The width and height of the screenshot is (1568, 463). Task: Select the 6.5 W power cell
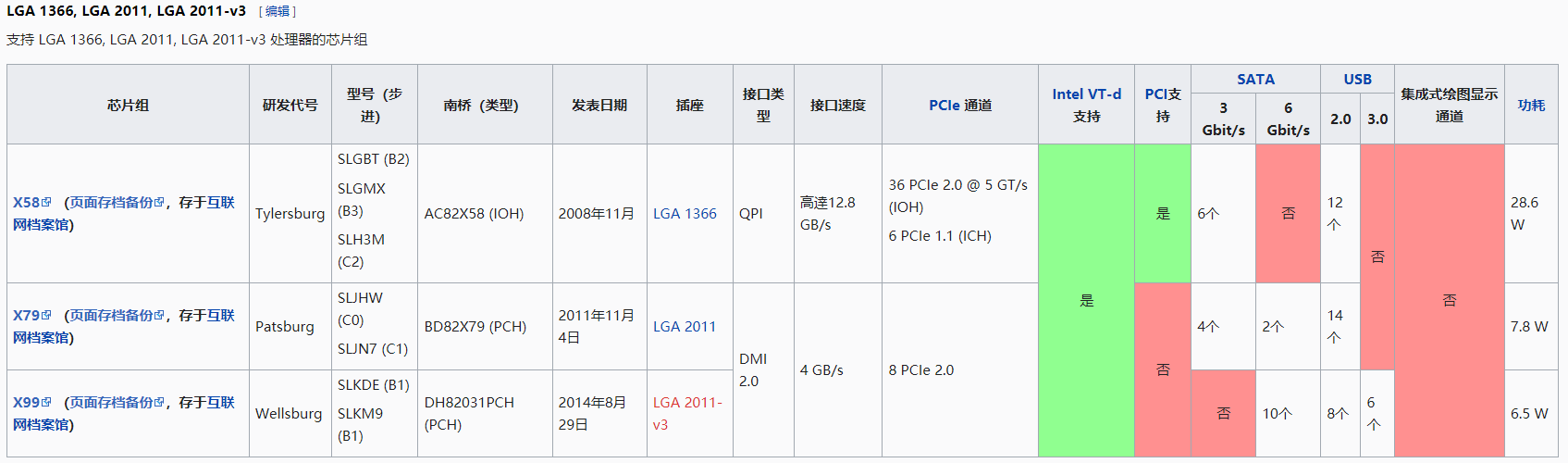[1531, 413]
